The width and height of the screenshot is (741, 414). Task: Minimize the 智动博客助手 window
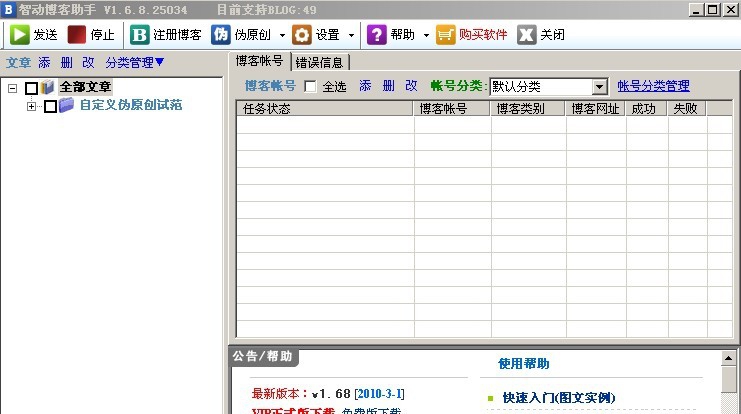pos(695,9)
